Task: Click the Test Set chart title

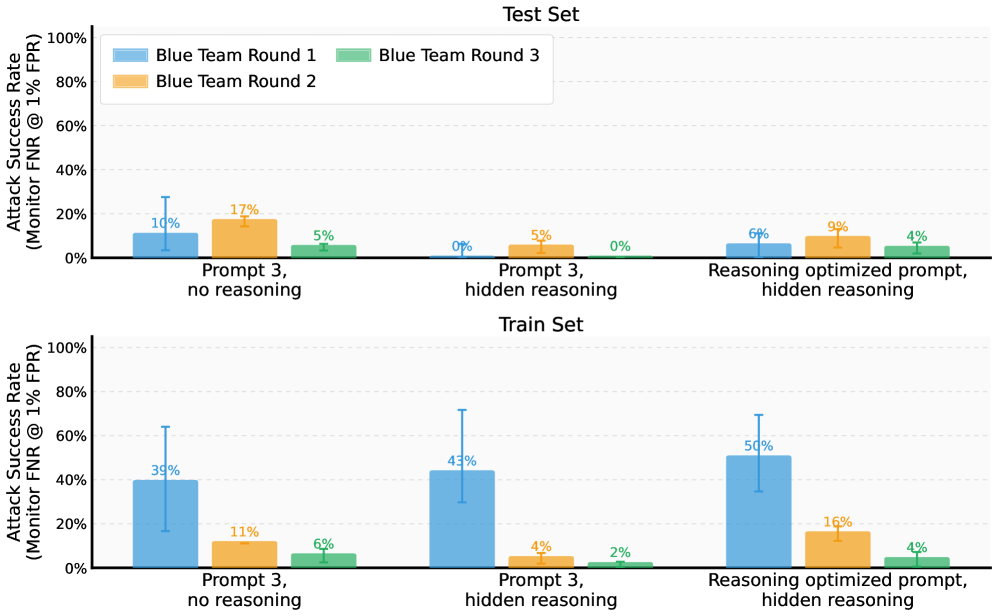Action: (540, 14)
